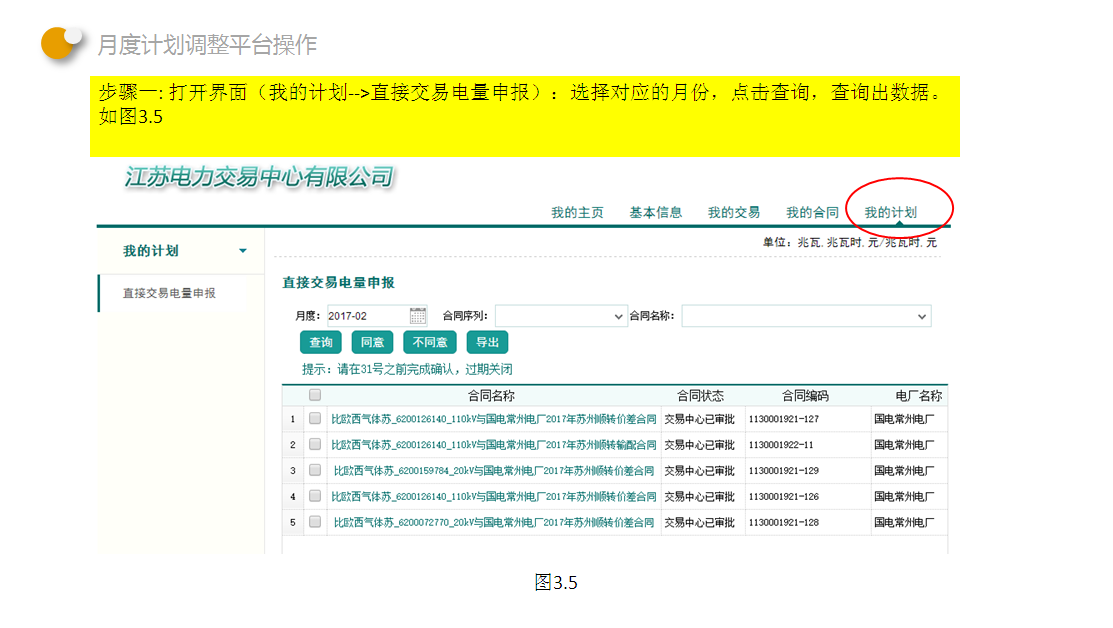Screen dimensions: 1113x628
Task: Click the 查询 button
Action: point(321,343)
